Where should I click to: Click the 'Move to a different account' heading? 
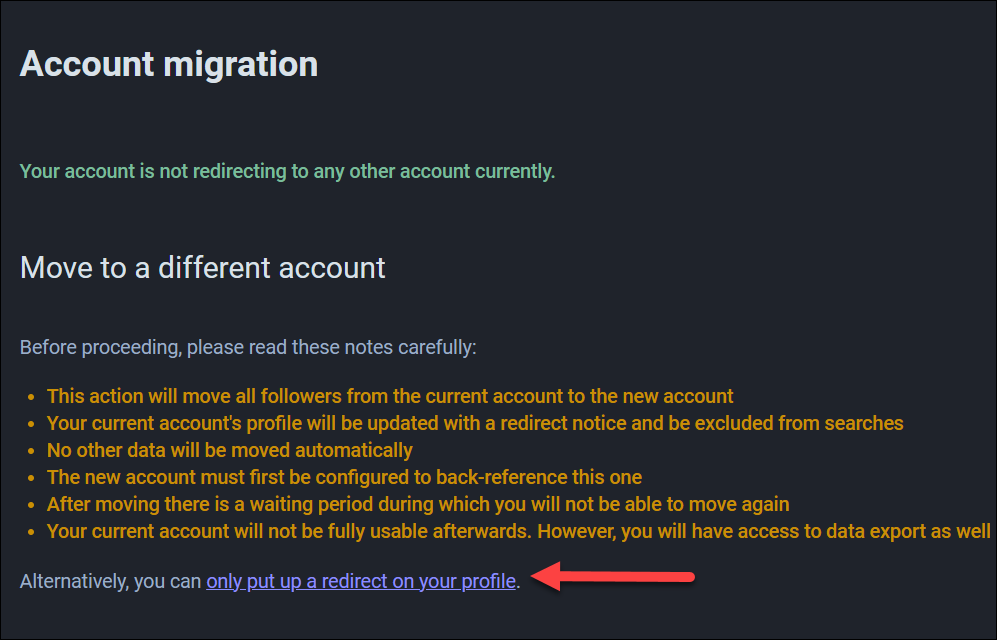tap(202, 268)
